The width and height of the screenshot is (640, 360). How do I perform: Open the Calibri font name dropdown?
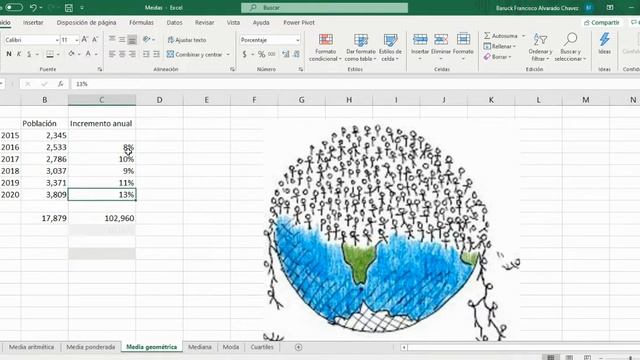click(x=57, y=40)
